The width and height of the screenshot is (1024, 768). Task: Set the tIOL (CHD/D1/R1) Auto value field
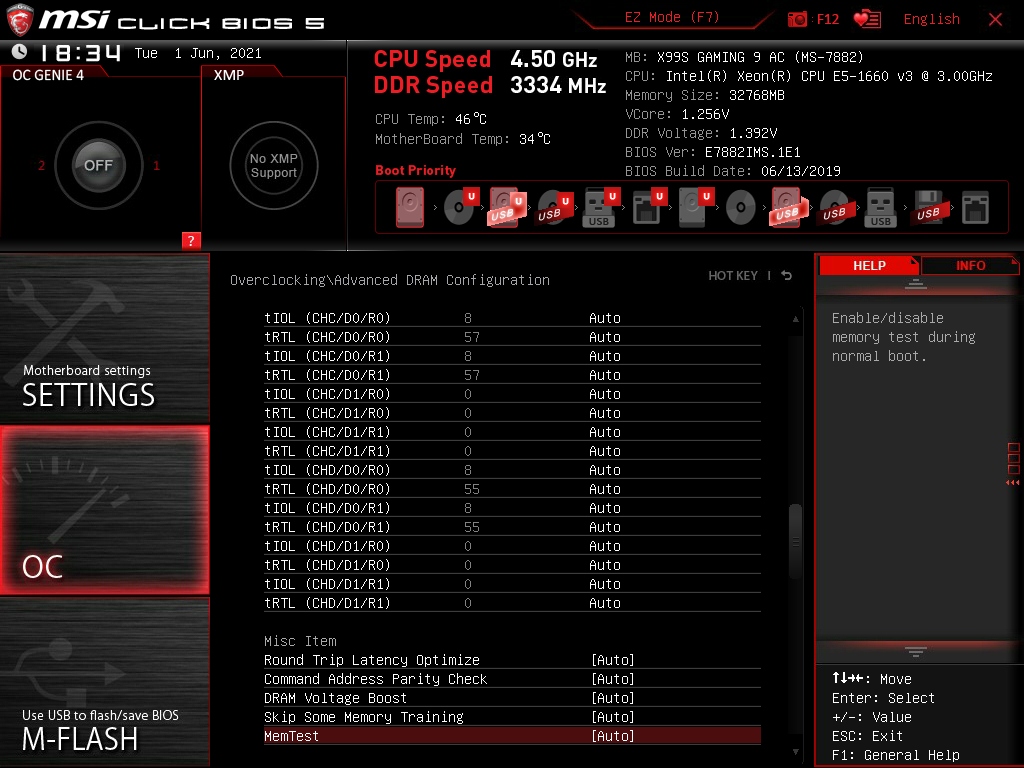point(605,583)
